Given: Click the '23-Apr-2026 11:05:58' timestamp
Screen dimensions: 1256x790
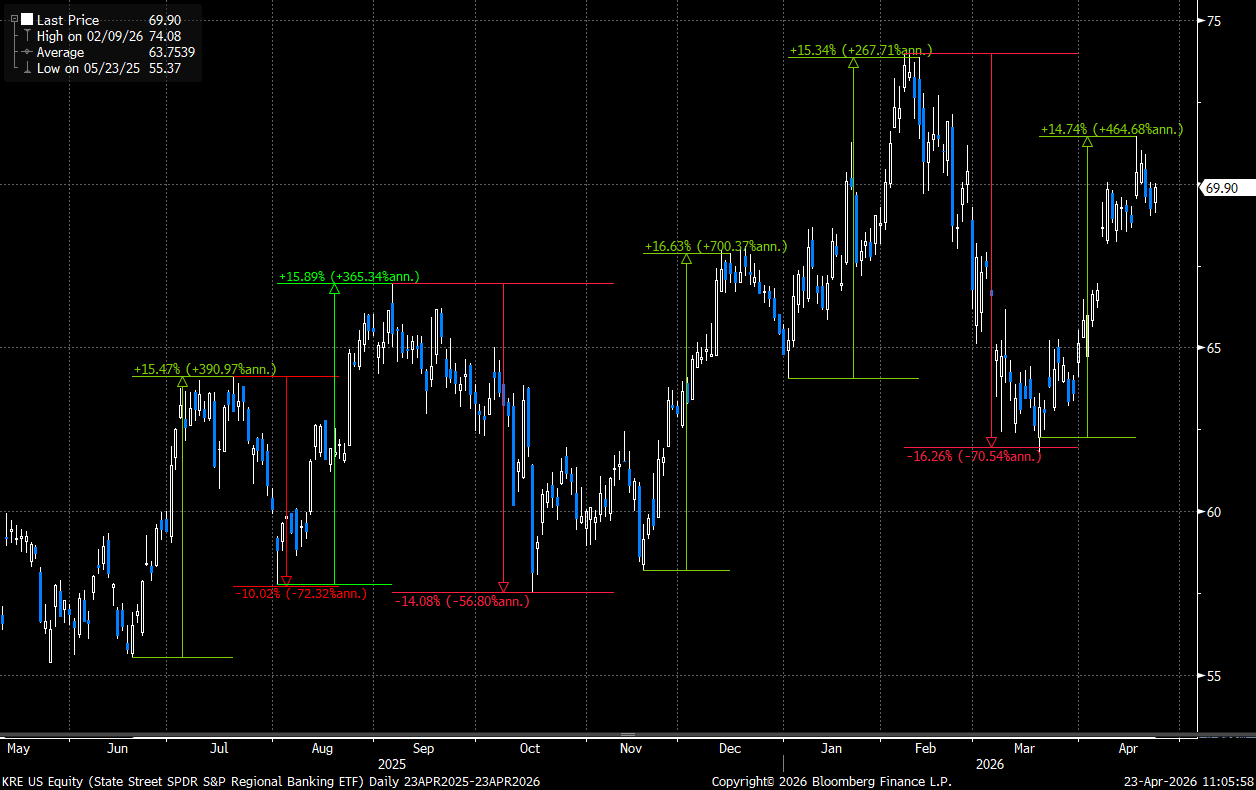Looking at the screenshot, I should point(1188,781).
